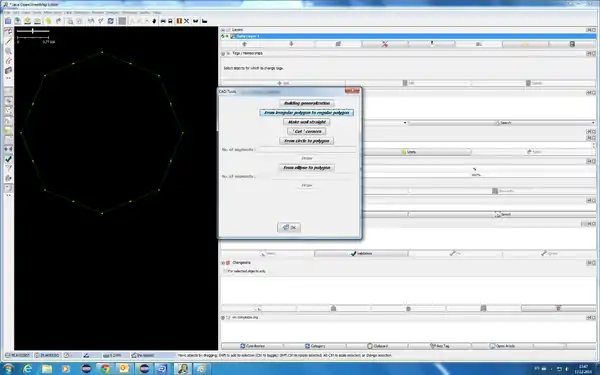Open Google Chrome from the taskbar
The height and width of the screenshot is (375, 600).
click(x=105, y=368)
